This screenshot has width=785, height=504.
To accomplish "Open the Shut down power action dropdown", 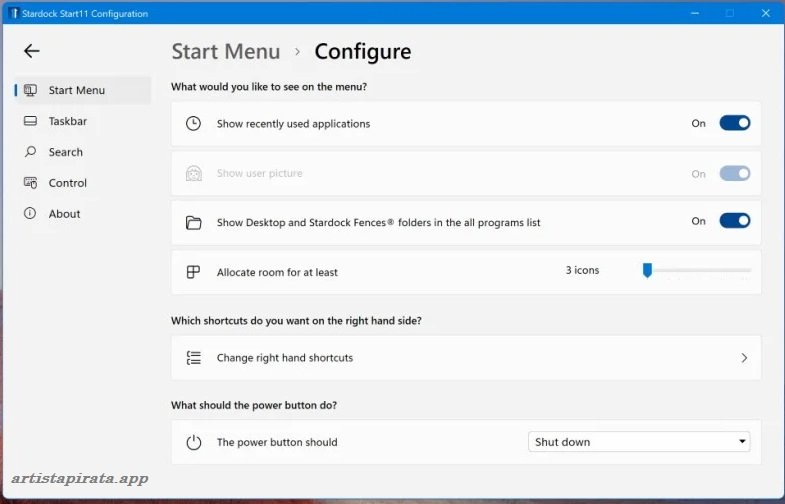I will pos(638,442).
